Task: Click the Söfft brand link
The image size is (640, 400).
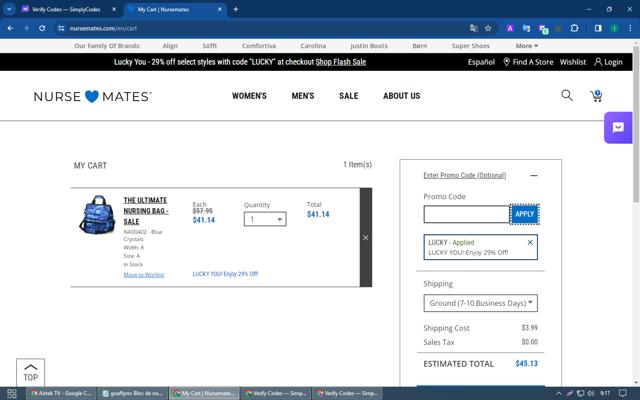Action: pos(210,46)
